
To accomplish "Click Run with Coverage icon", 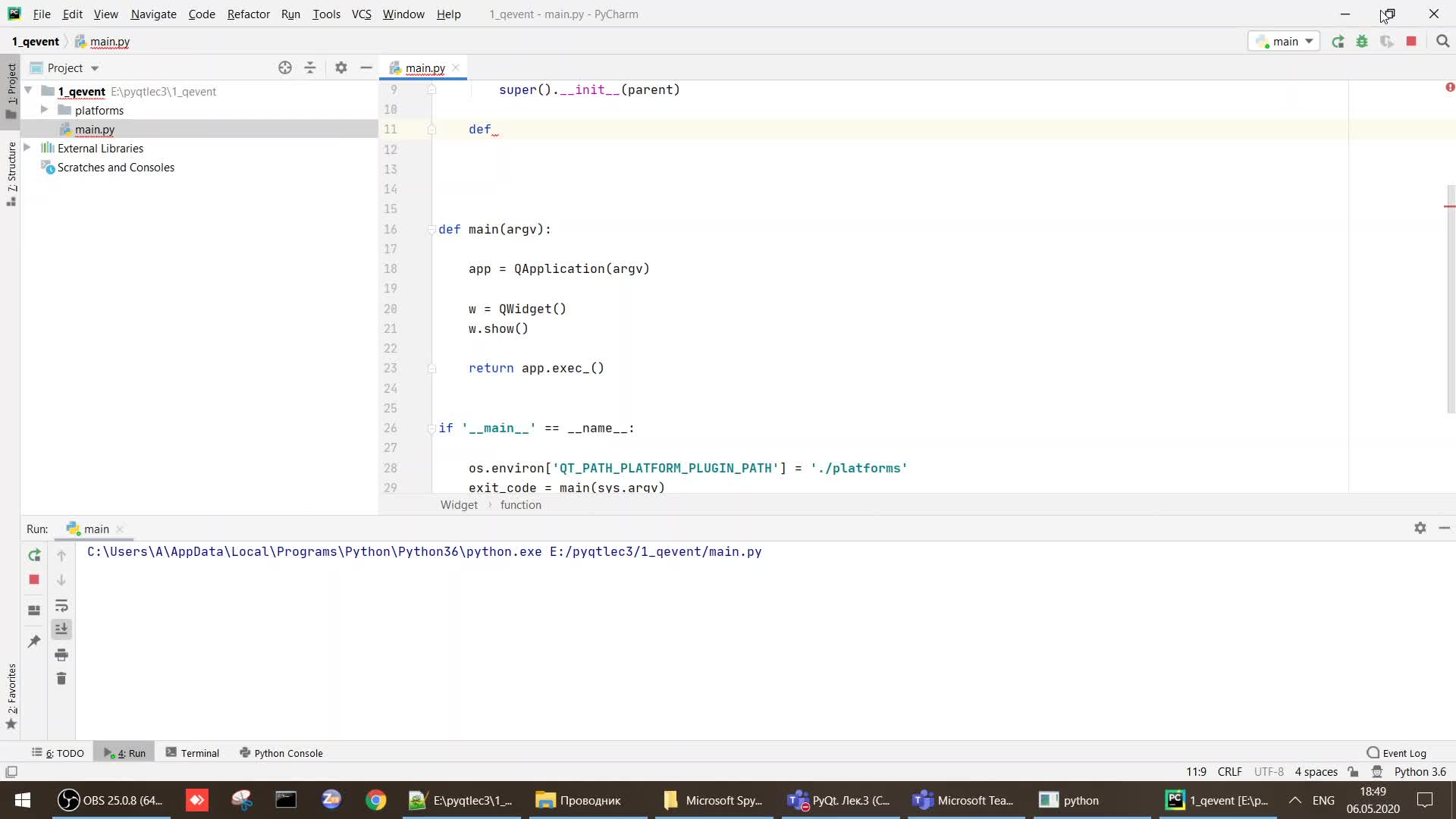I will click(1386, 42).
